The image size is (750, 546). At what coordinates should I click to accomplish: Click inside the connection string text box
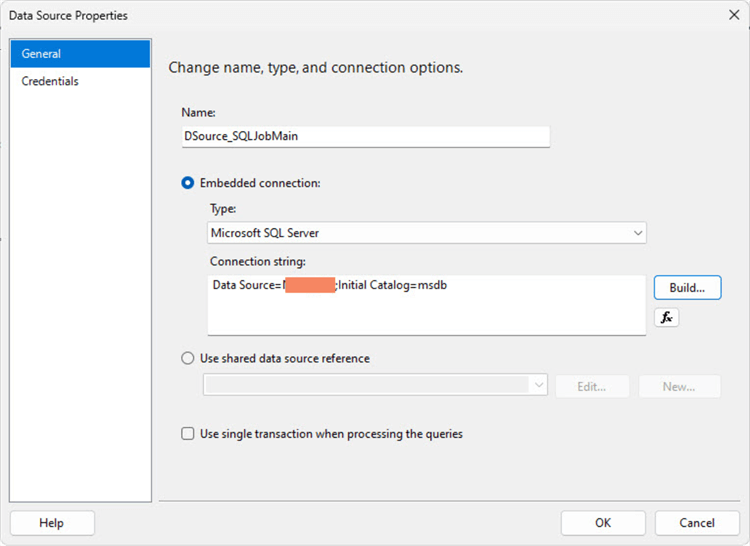426,310
